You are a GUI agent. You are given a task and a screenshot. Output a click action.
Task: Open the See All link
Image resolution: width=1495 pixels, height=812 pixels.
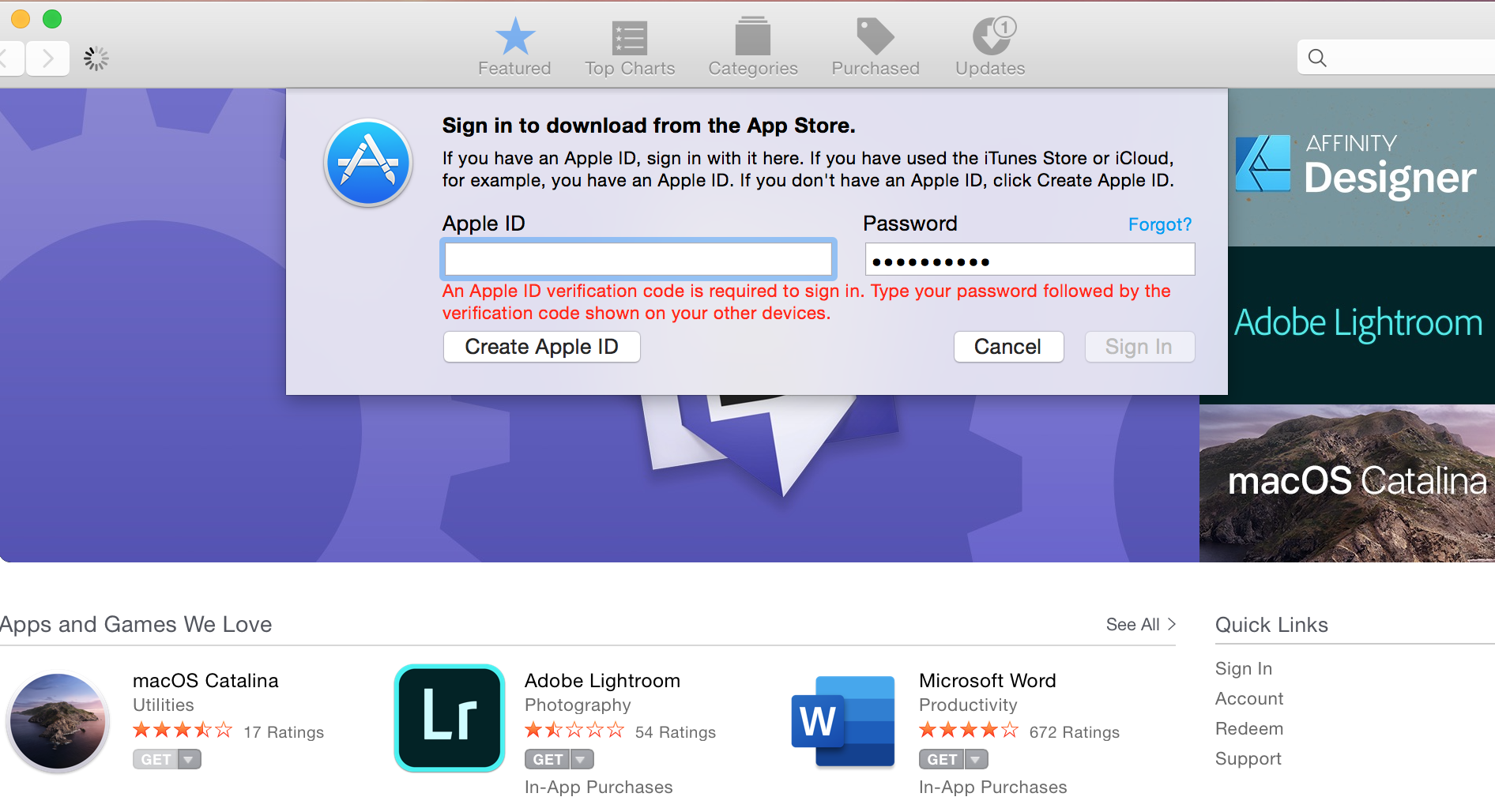coord(1133,624)
